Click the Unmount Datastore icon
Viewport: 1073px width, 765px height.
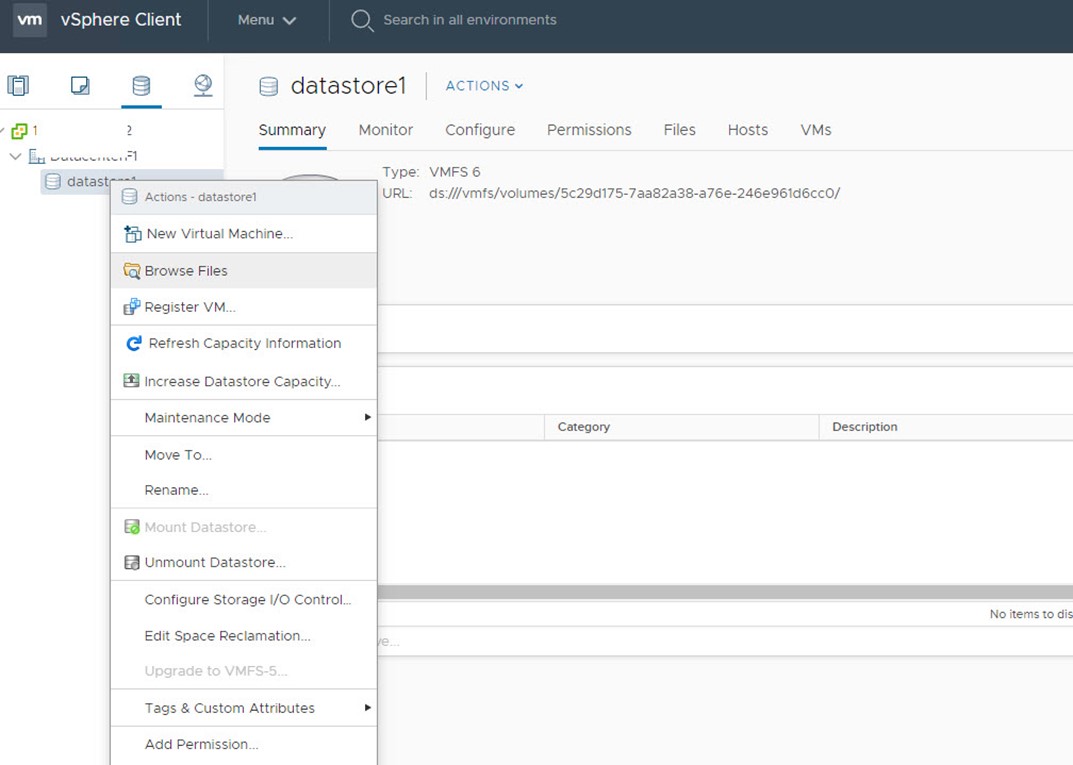131,563
